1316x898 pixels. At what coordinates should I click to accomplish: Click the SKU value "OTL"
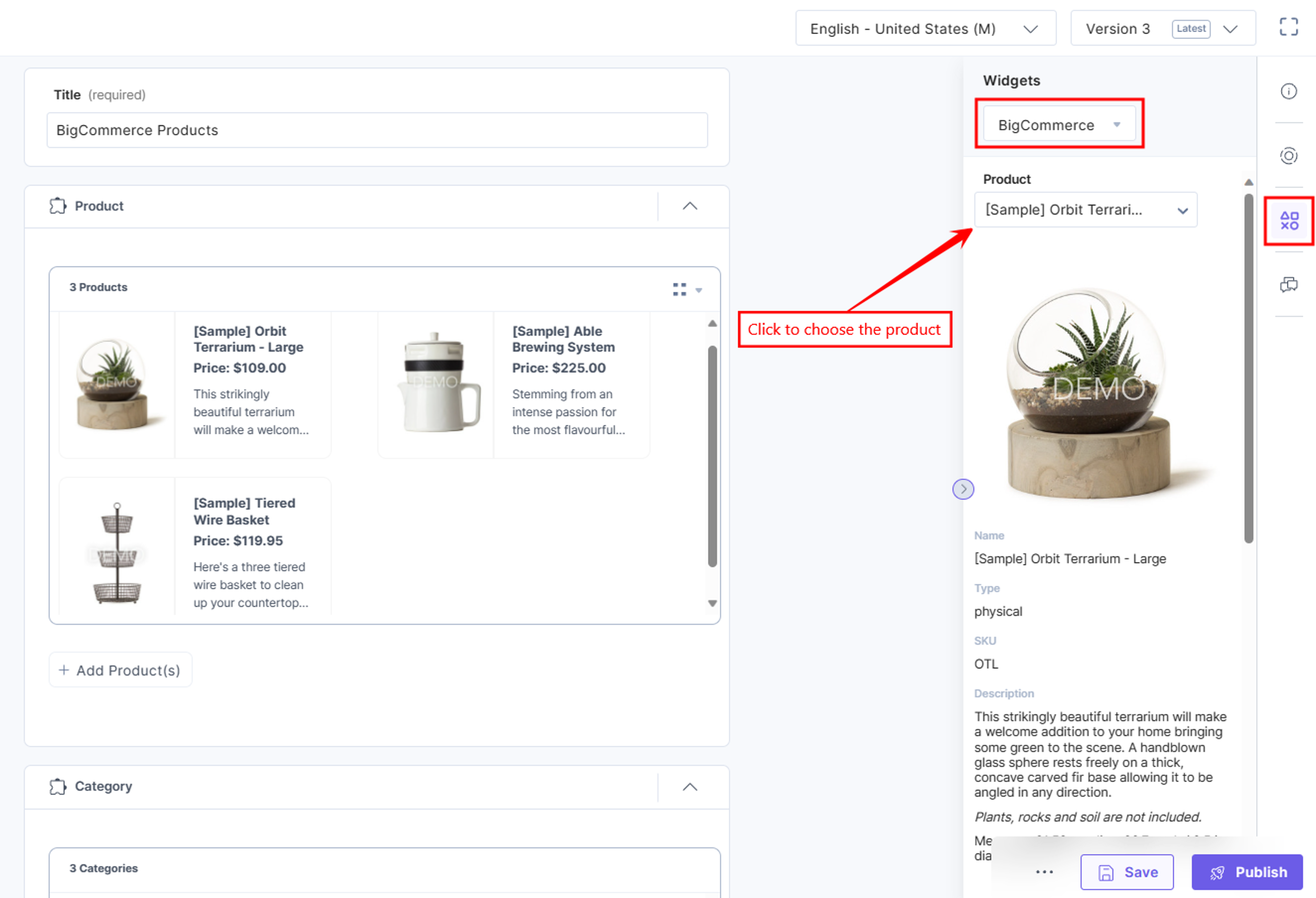pyautogui.click(x=986, y=664)
